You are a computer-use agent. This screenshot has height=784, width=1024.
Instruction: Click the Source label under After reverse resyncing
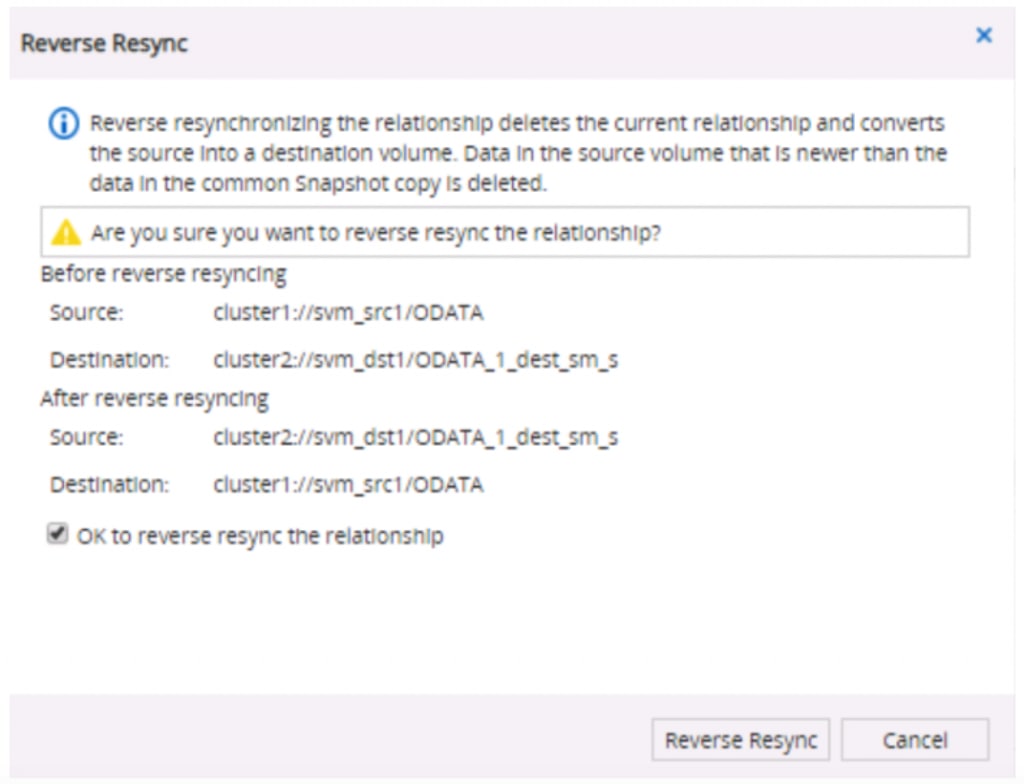point(86,437)
